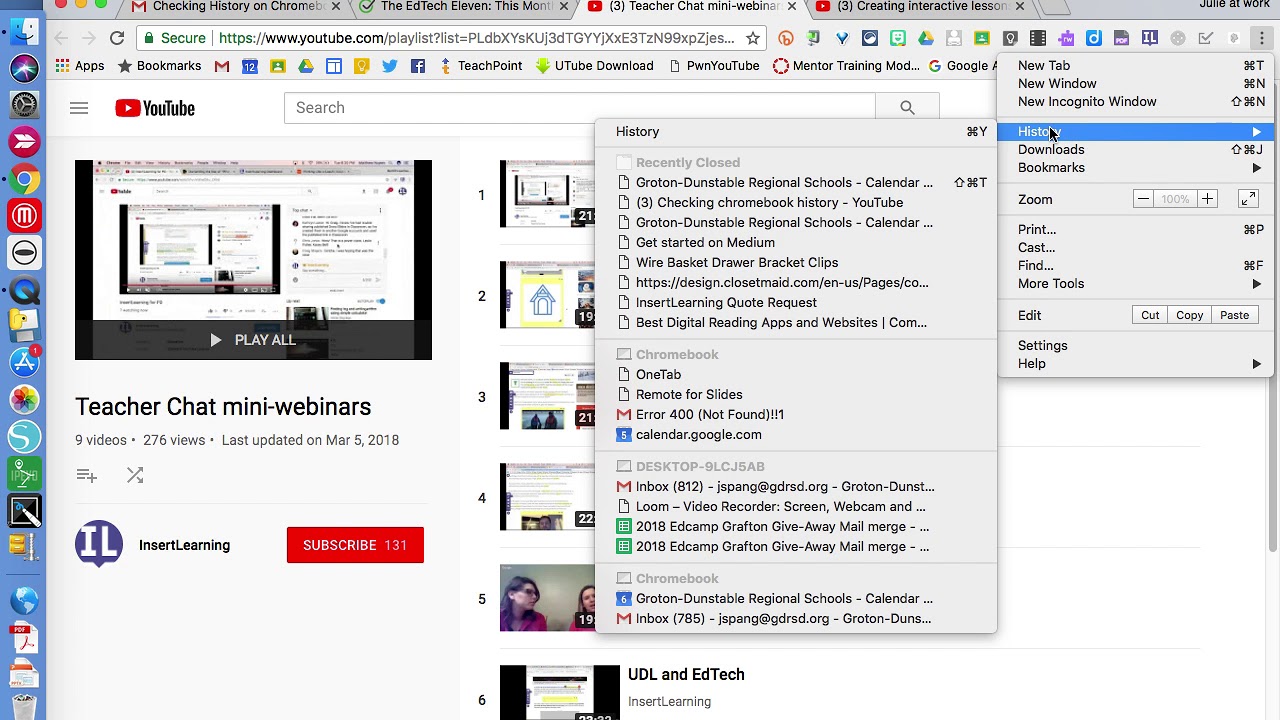Open the UDL and EdTech video
The height and width of the screenshot is (720, 1280).
click(x=686, y=675)
